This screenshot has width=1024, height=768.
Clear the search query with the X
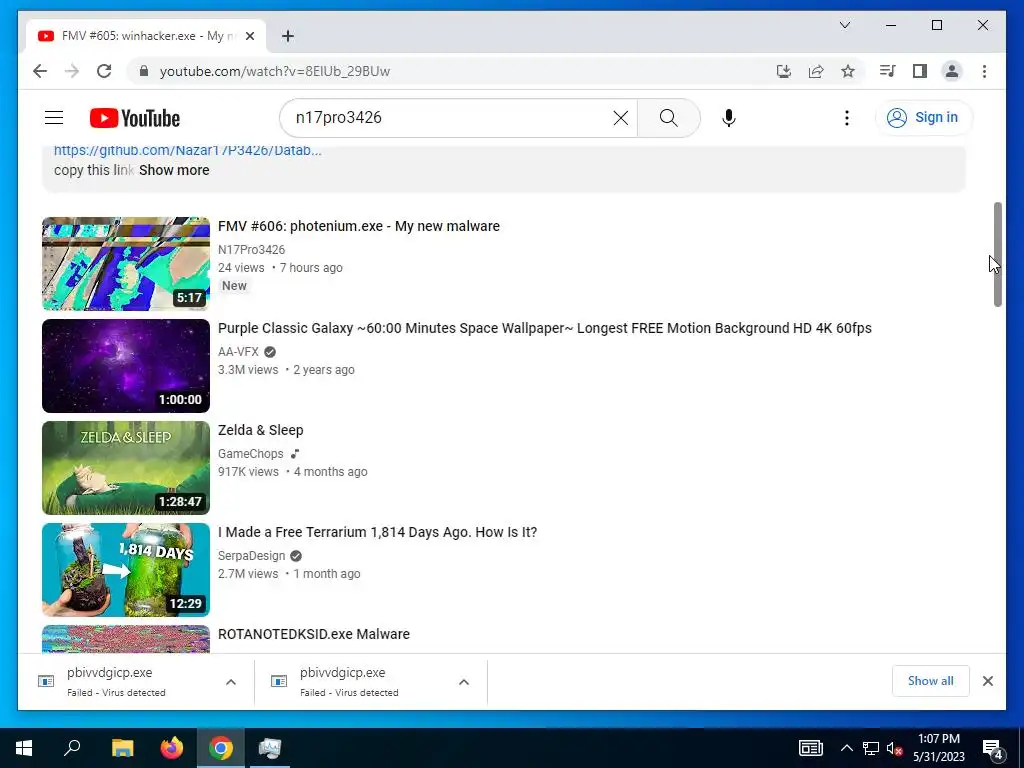(x=620, y=118)
